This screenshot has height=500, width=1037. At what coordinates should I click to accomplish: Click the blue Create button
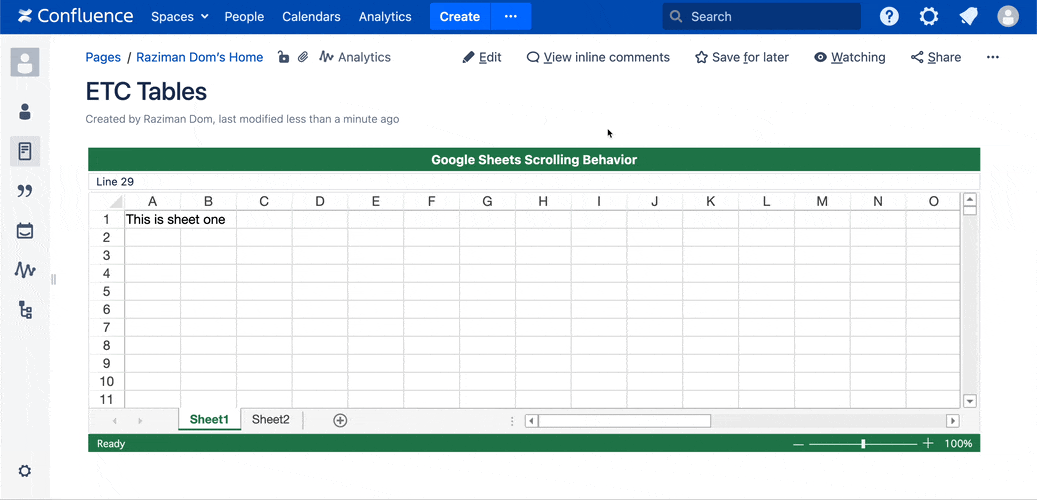pos(460,17)
